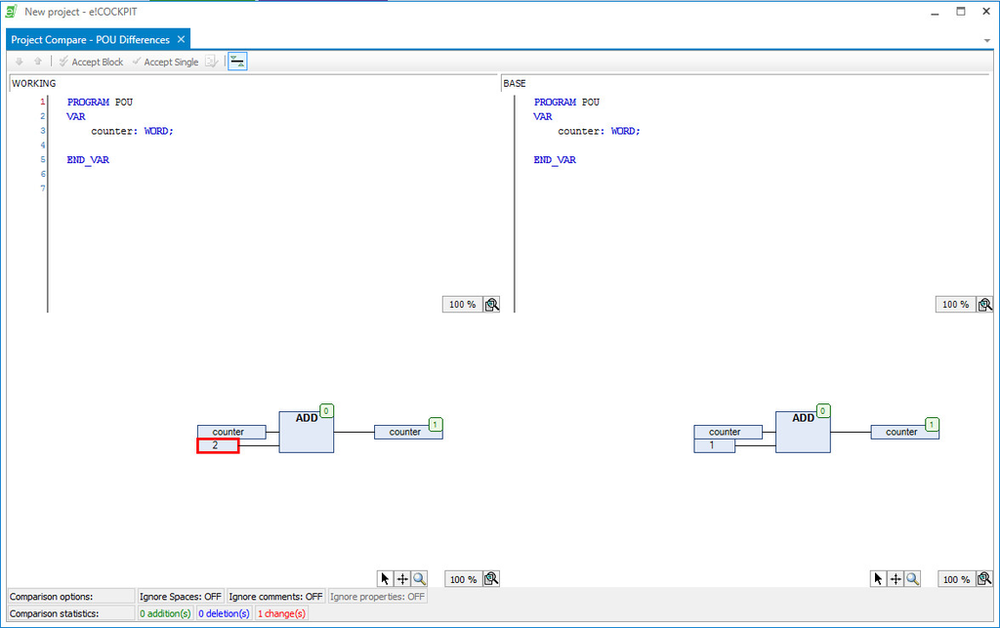Select the ADD block in BASE diagram
The height and width of the screenshot is (628, 1000).
pos(803,432)
